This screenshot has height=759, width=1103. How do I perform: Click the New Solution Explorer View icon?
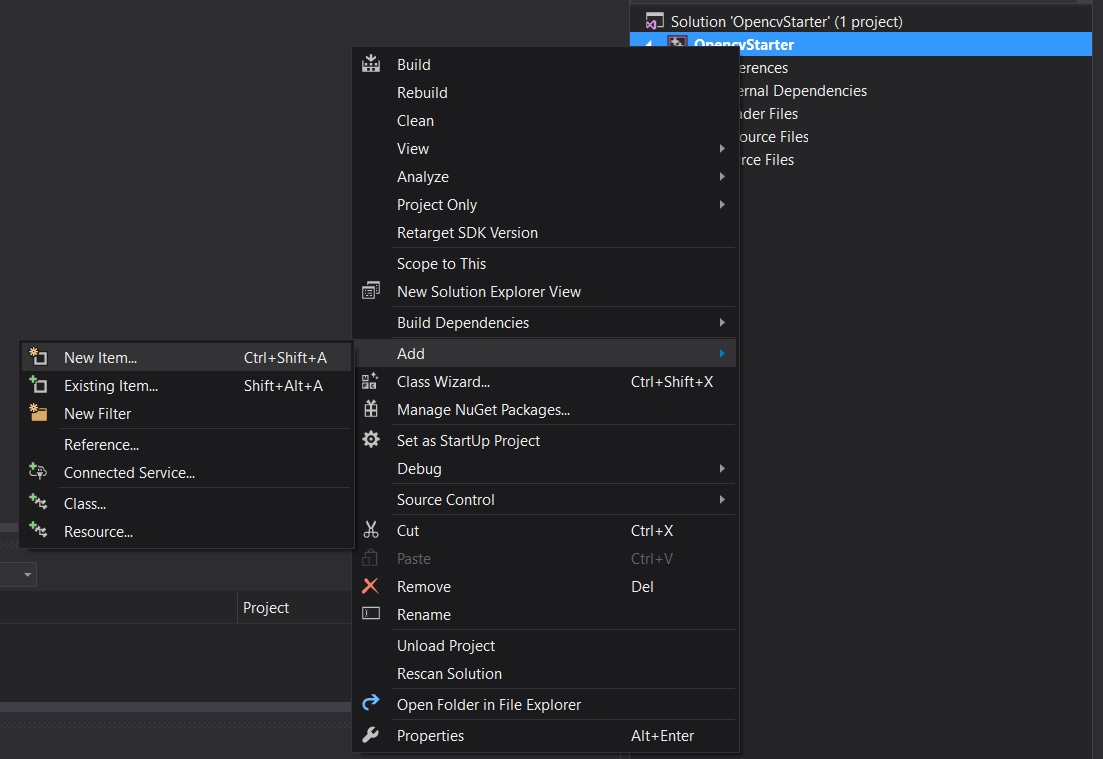(x=371, y=292)
